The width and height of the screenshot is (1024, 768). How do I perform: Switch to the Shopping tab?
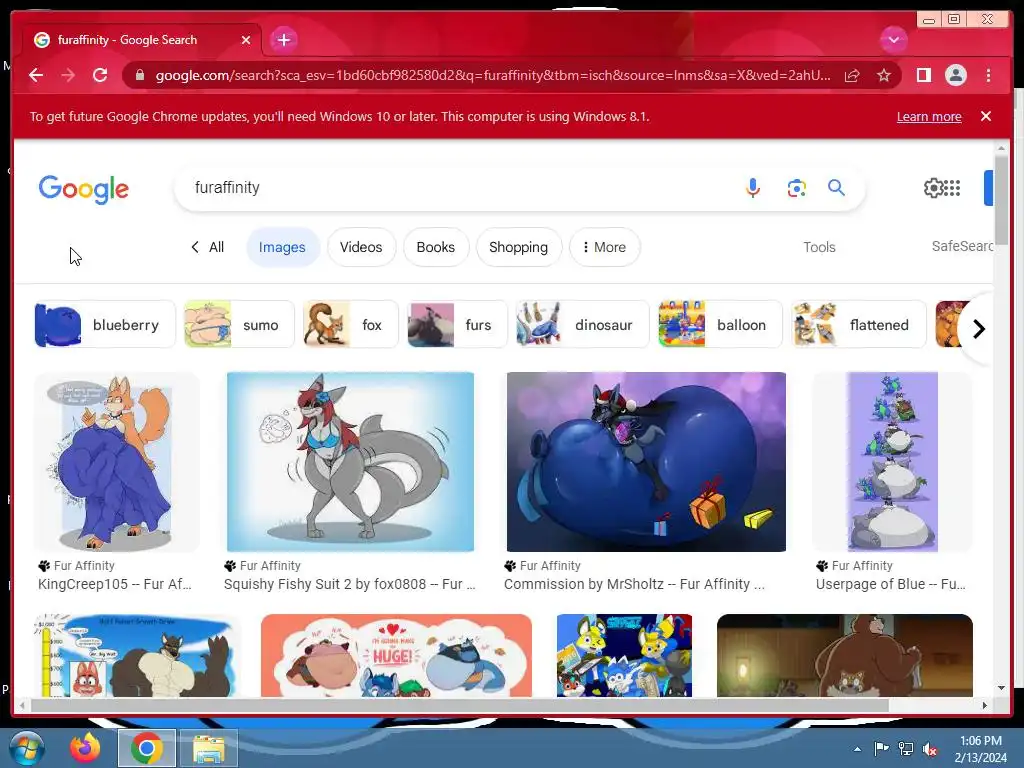pos(519,247)
